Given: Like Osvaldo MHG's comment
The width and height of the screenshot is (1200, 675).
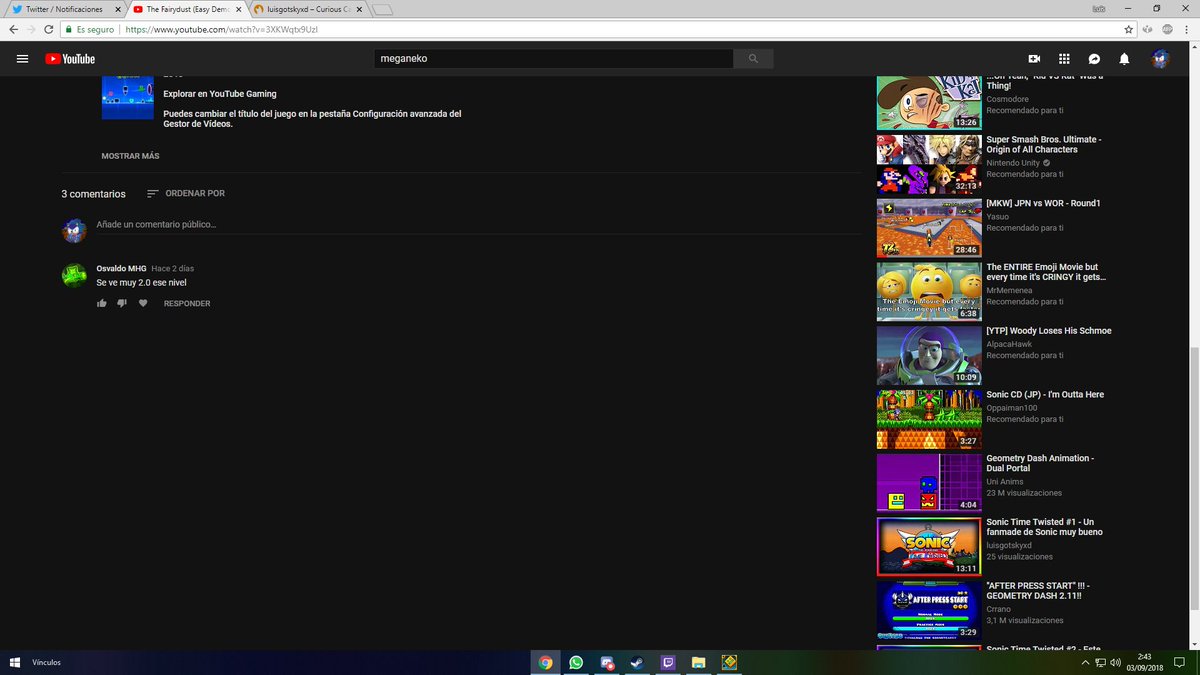Looking at the screenshot, I should click(102, 303).
